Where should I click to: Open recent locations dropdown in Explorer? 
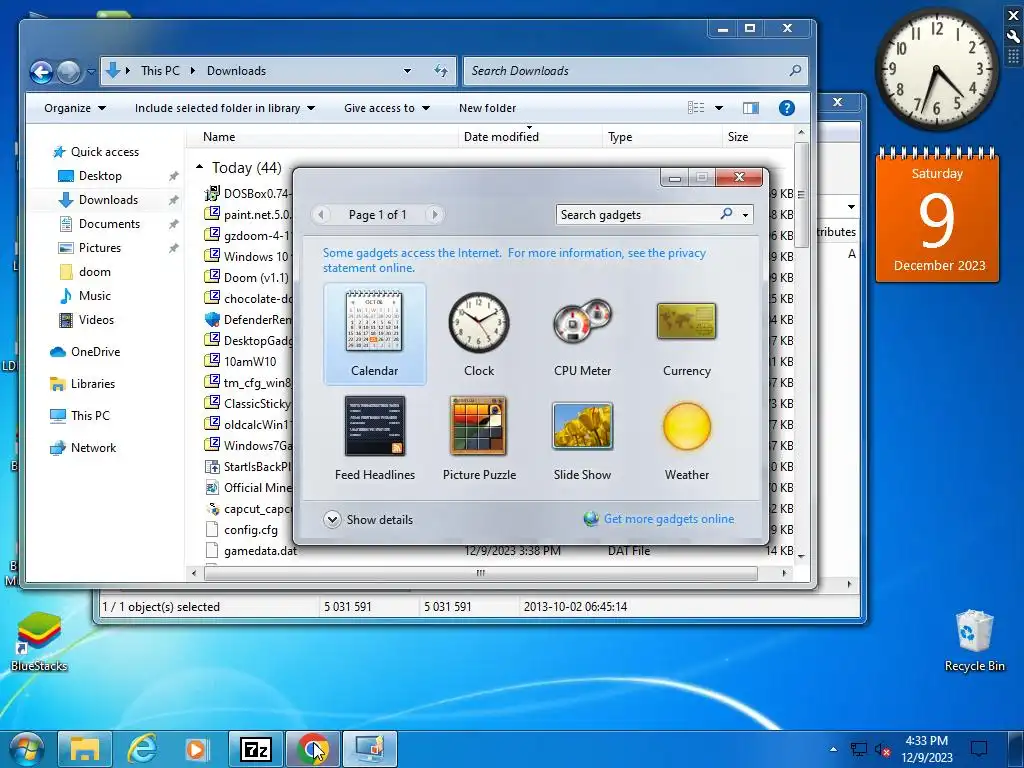click(91, 72)
